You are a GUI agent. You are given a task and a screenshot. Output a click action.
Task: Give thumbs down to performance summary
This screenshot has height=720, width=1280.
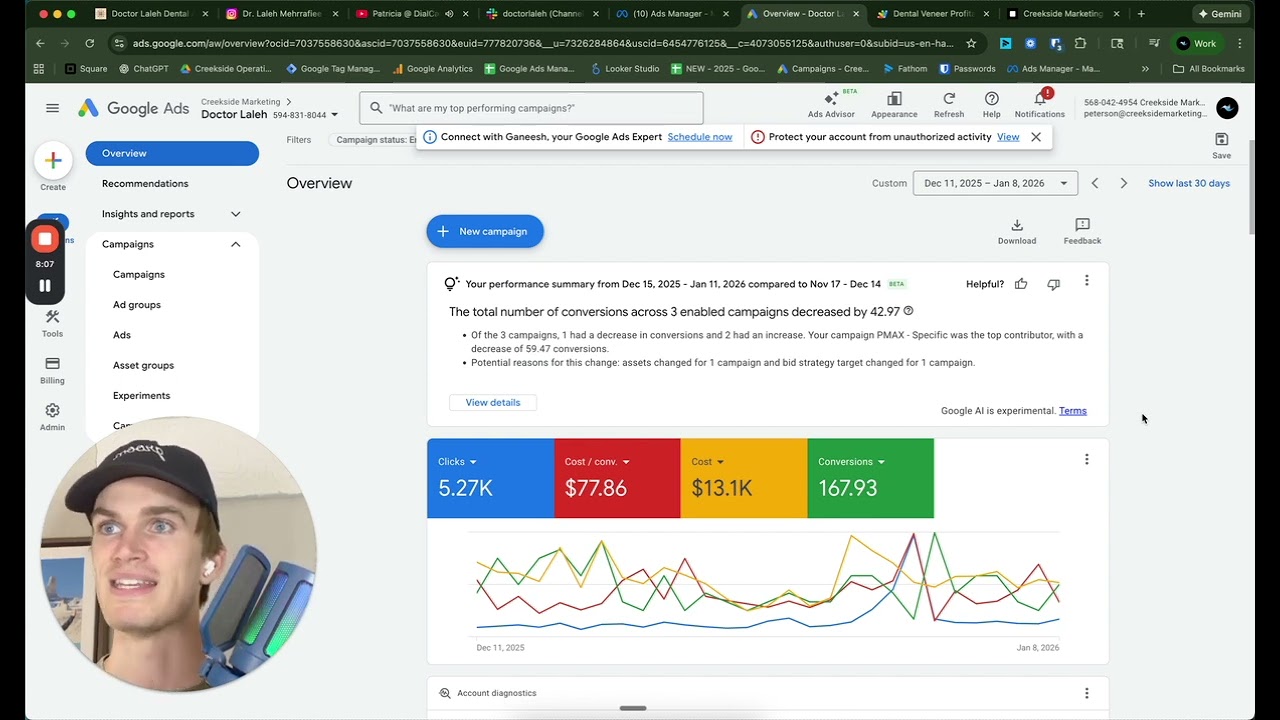coord(1053,284)
